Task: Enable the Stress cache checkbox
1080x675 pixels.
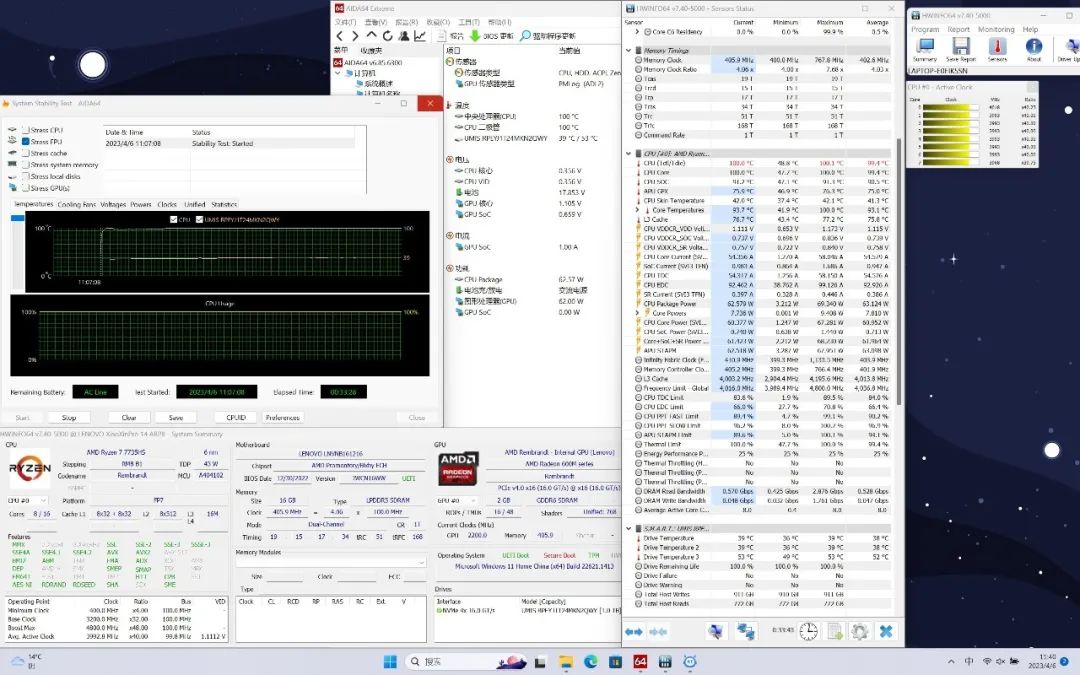Action: [x=25, y=153]
